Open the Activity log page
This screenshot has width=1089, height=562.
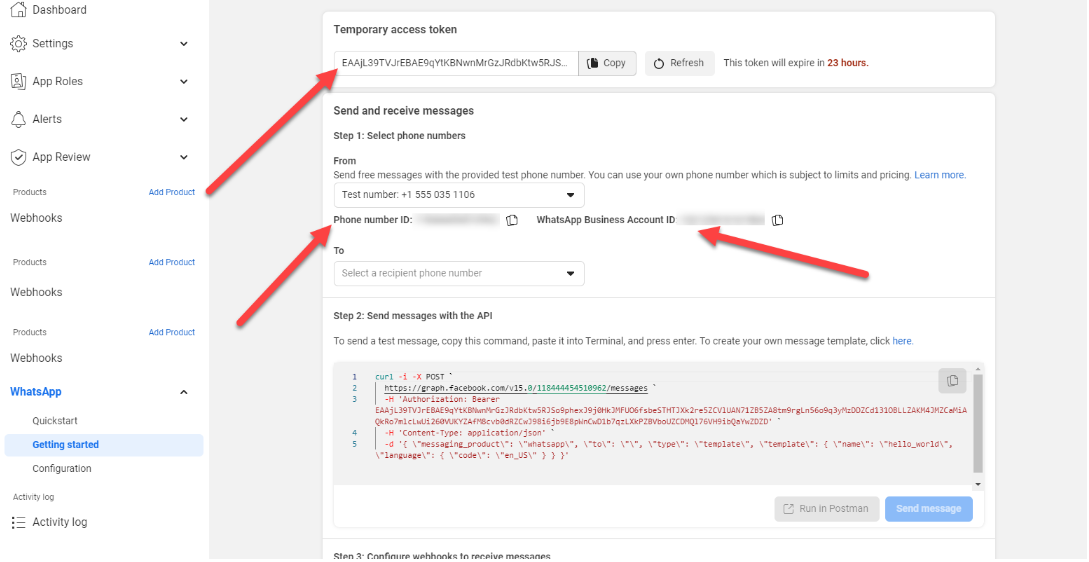[x=60, y=522]
